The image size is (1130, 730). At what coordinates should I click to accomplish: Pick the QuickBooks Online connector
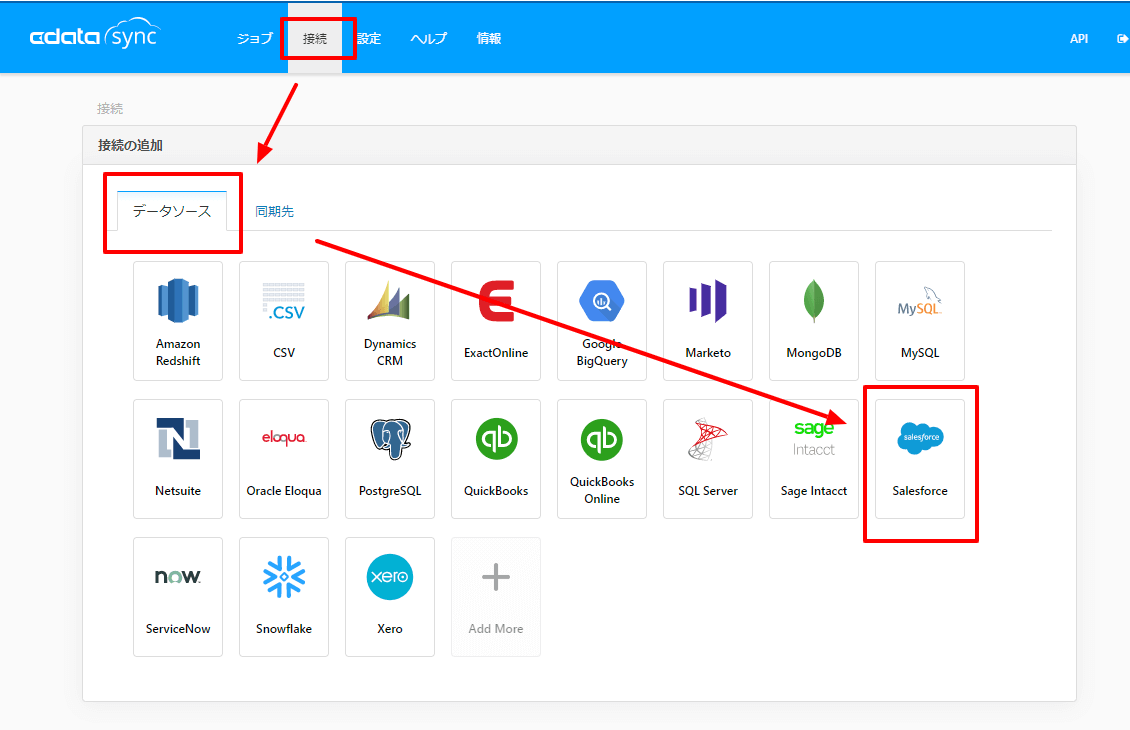[602, 459]
